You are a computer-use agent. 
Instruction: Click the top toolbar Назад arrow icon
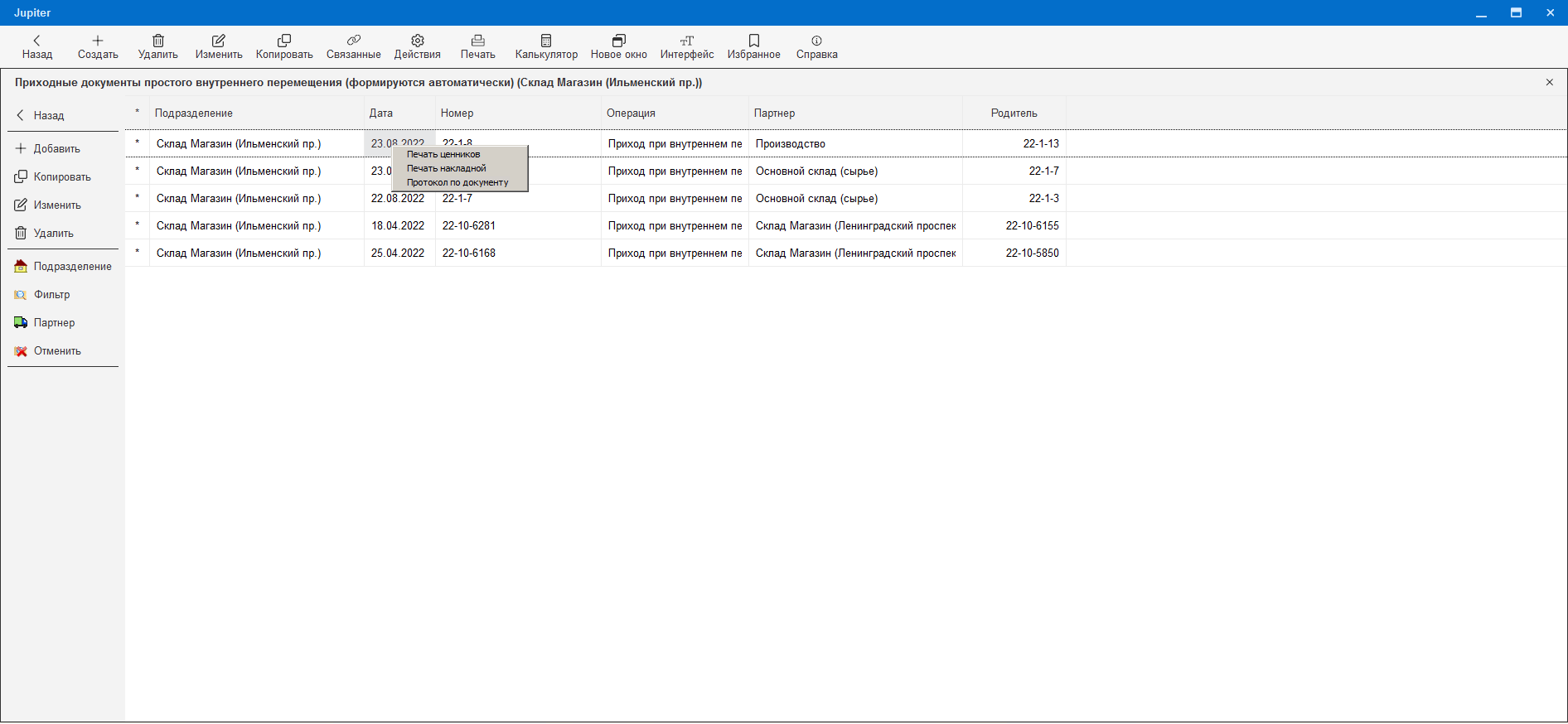point(36,41)
